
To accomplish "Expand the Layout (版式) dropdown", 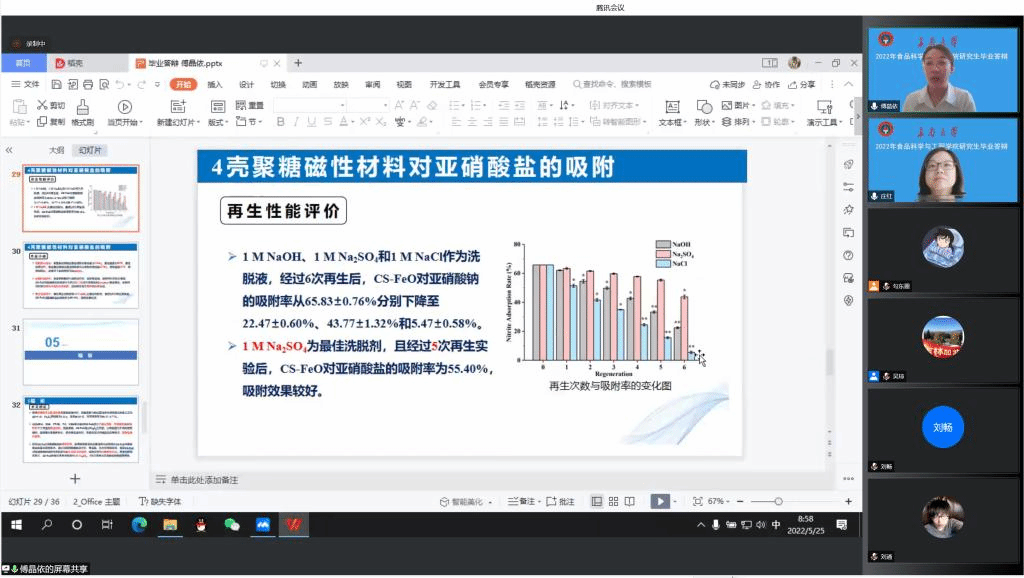I will pos(218,122).
